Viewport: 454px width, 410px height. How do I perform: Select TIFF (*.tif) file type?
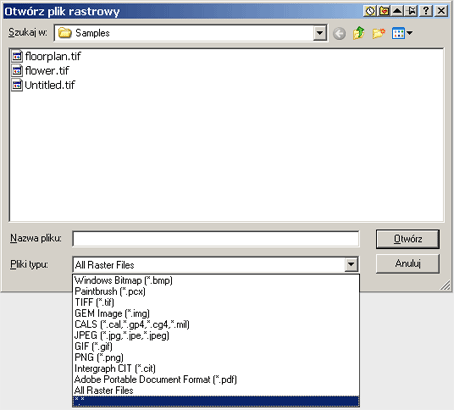[94, 302]
